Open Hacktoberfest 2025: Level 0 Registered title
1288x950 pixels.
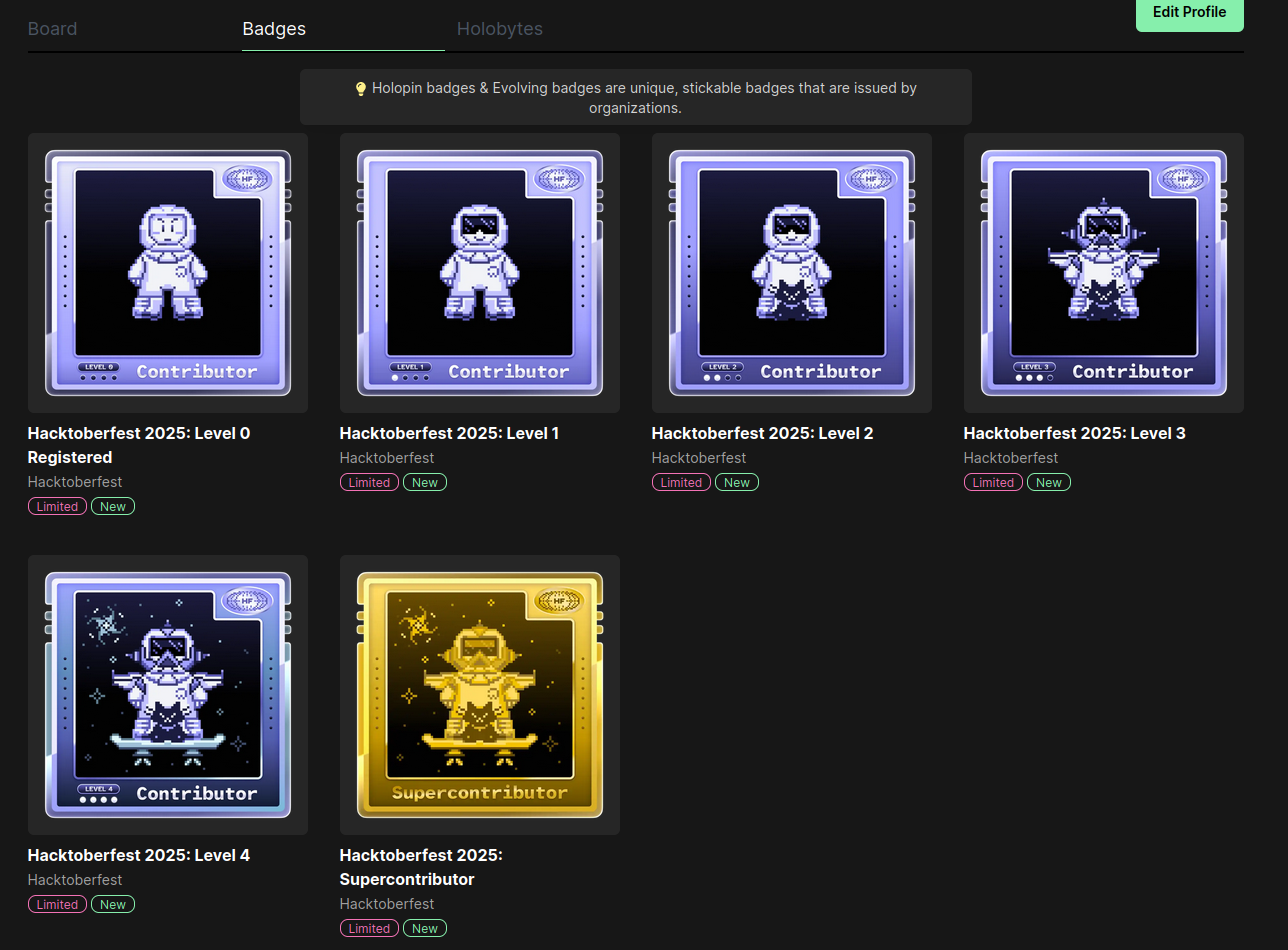click(x=139, y=445)
